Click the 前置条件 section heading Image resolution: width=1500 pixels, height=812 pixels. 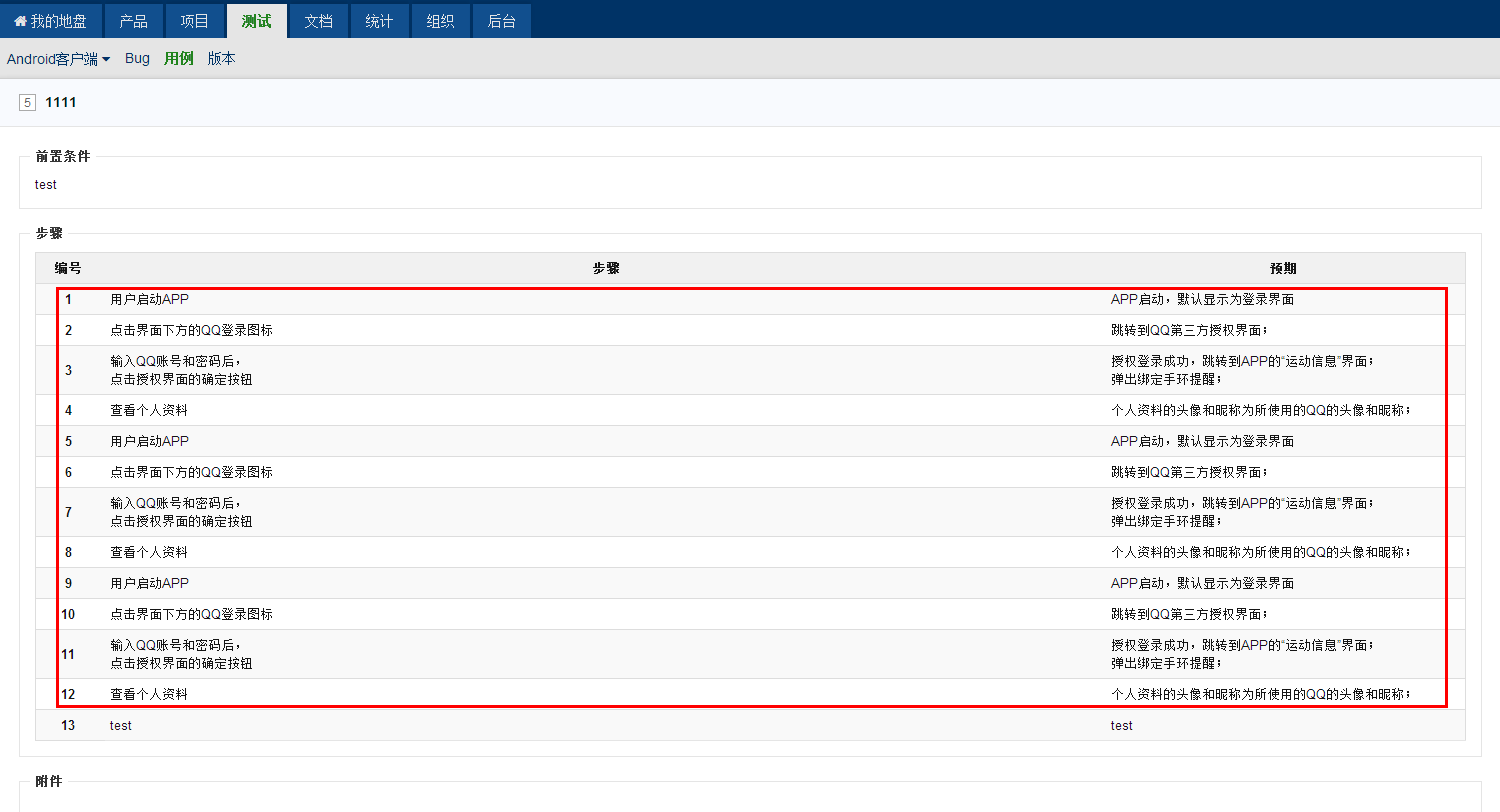click(63, 157)
